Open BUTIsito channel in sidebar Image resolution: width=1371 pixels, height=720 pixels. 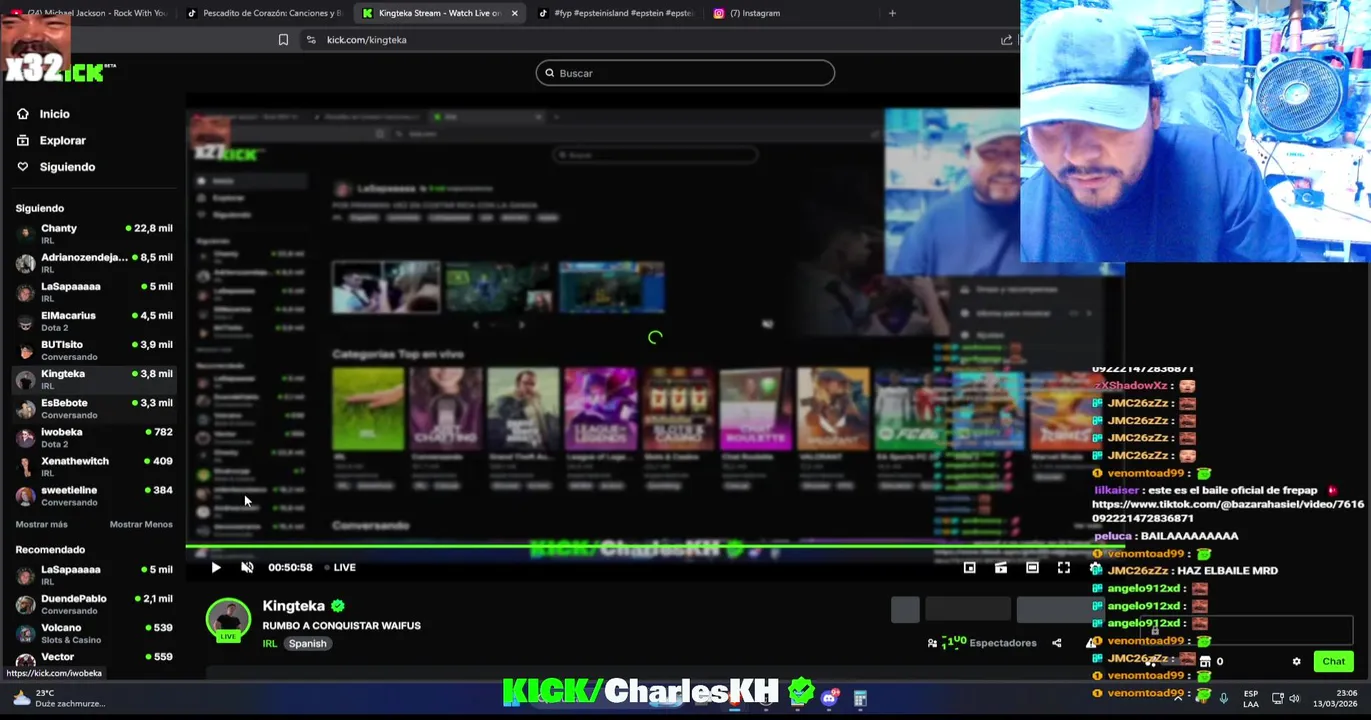[x=94, y=350]
